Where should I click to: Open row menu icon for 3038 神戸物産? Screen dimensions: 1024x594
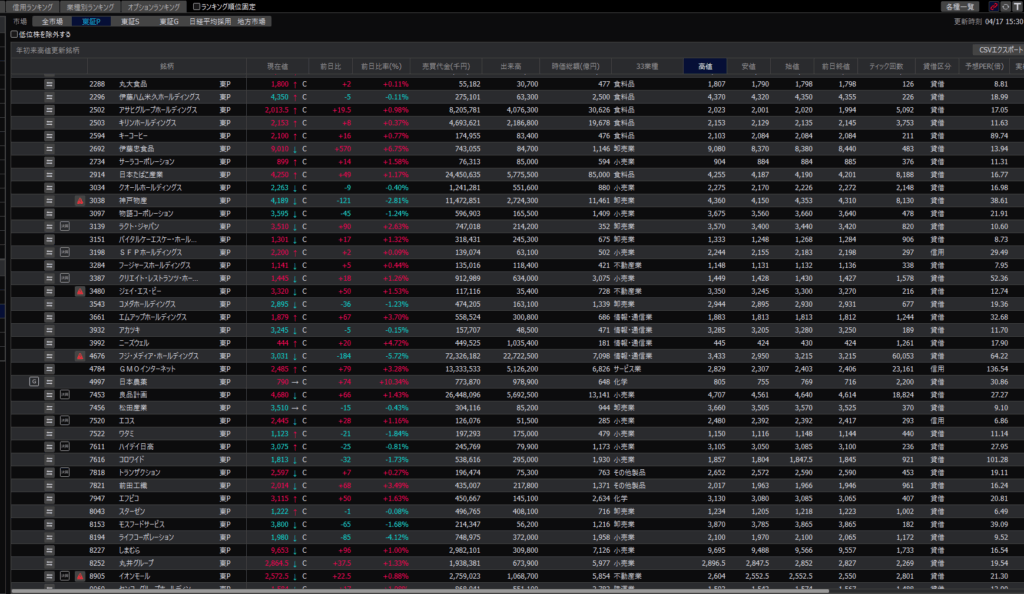[x=49, y=200]
